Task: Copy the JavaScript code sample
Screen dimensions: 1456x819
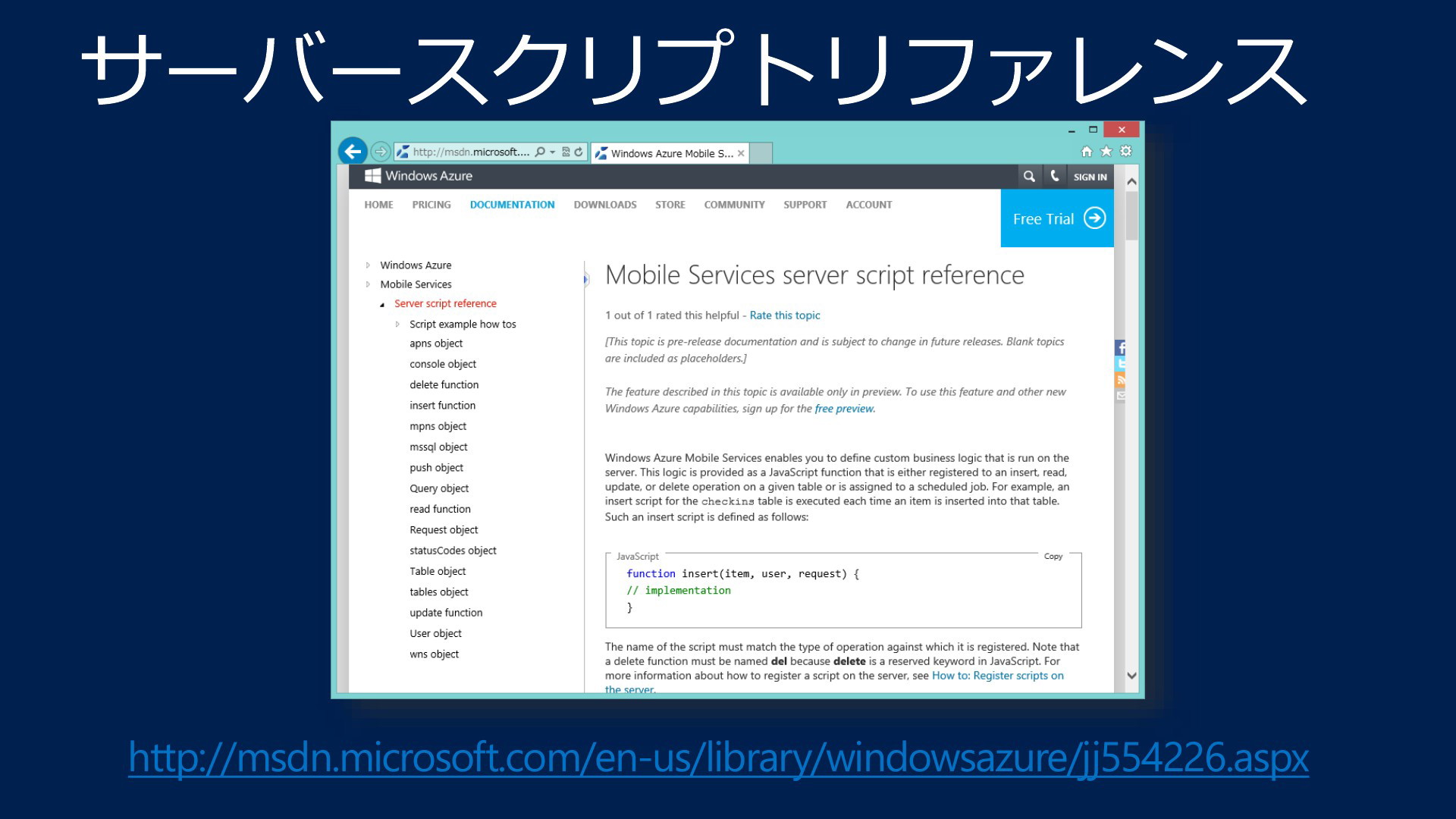Action: point(1053,557)
